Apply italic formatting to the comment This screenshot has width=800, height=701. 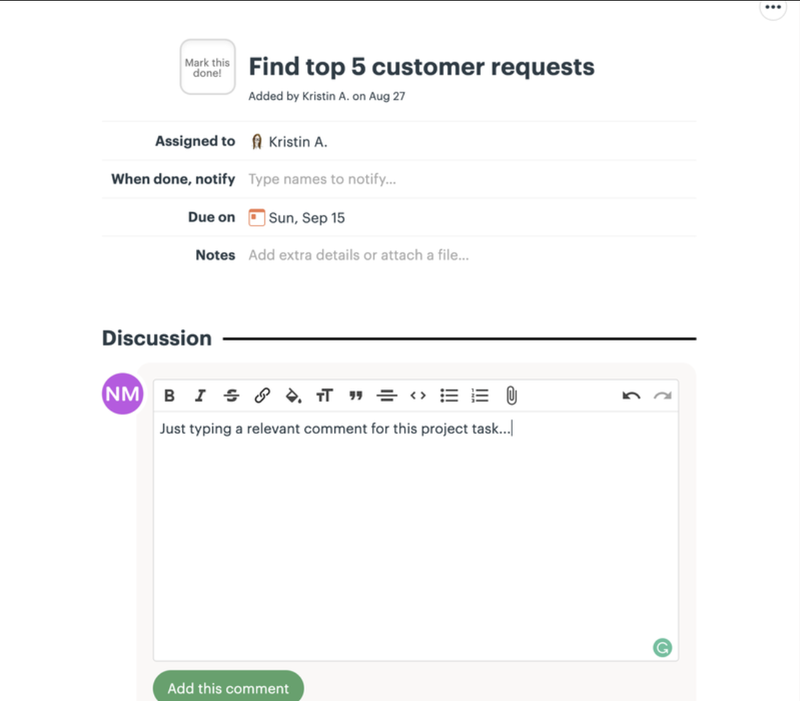(201, 395)
